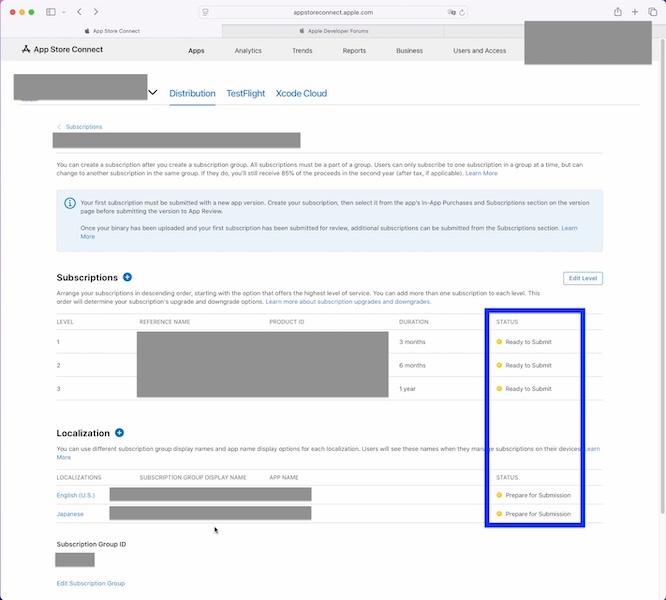The image size is (666, 600).
Task: Open Users and Access menu item
Action: click(479, 50)
